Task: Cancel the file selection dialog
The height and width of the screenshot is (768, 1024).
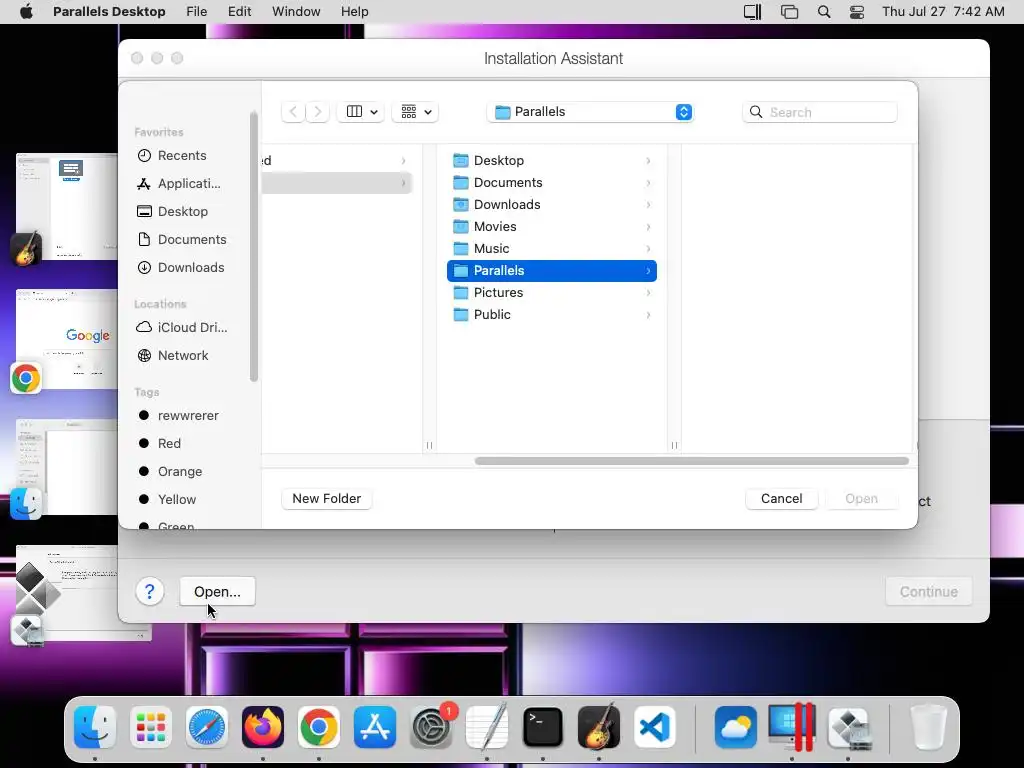Action: (x=781, y=499)
